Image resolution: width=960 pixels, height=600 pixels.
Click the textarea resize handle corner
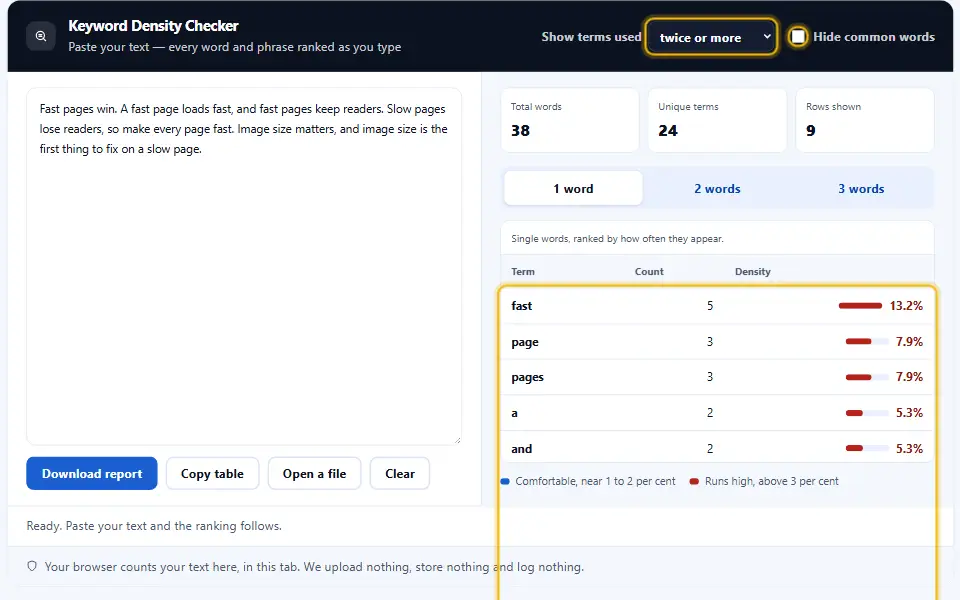(457, 440)
